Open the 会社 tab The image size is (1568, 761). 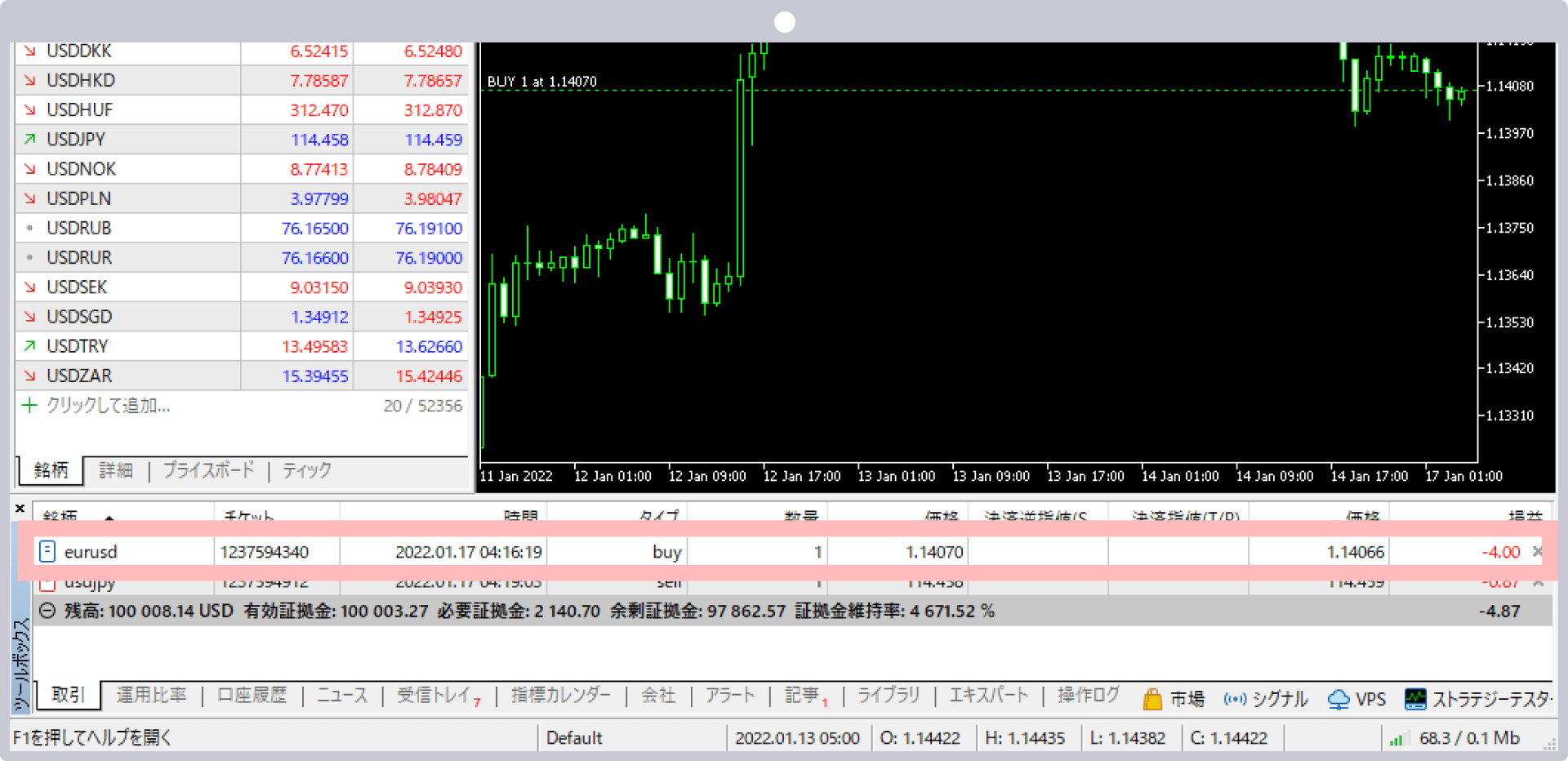pos(658,696)
